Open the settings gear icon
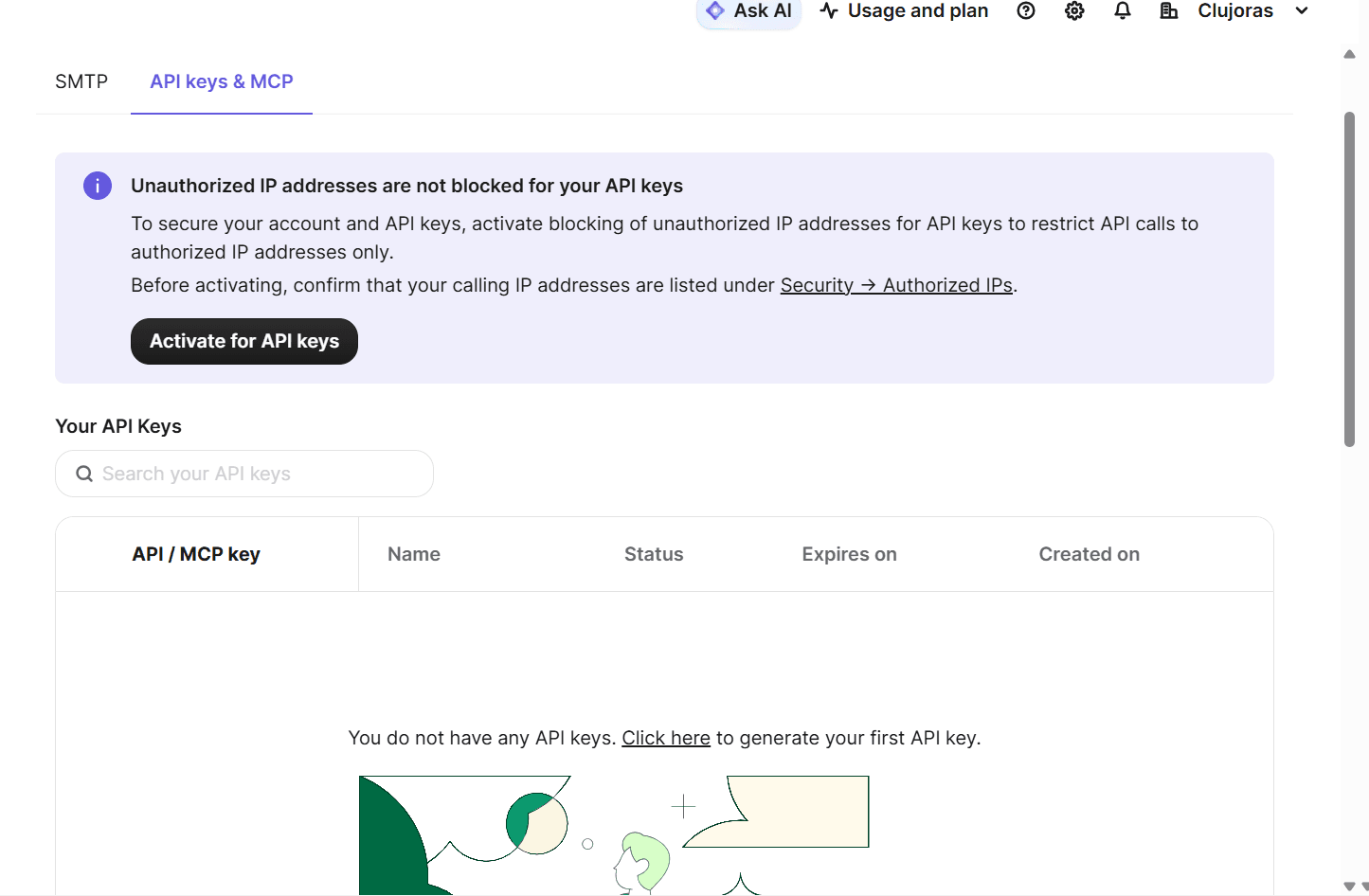1369x896 pixels. tap(1074, 10)
